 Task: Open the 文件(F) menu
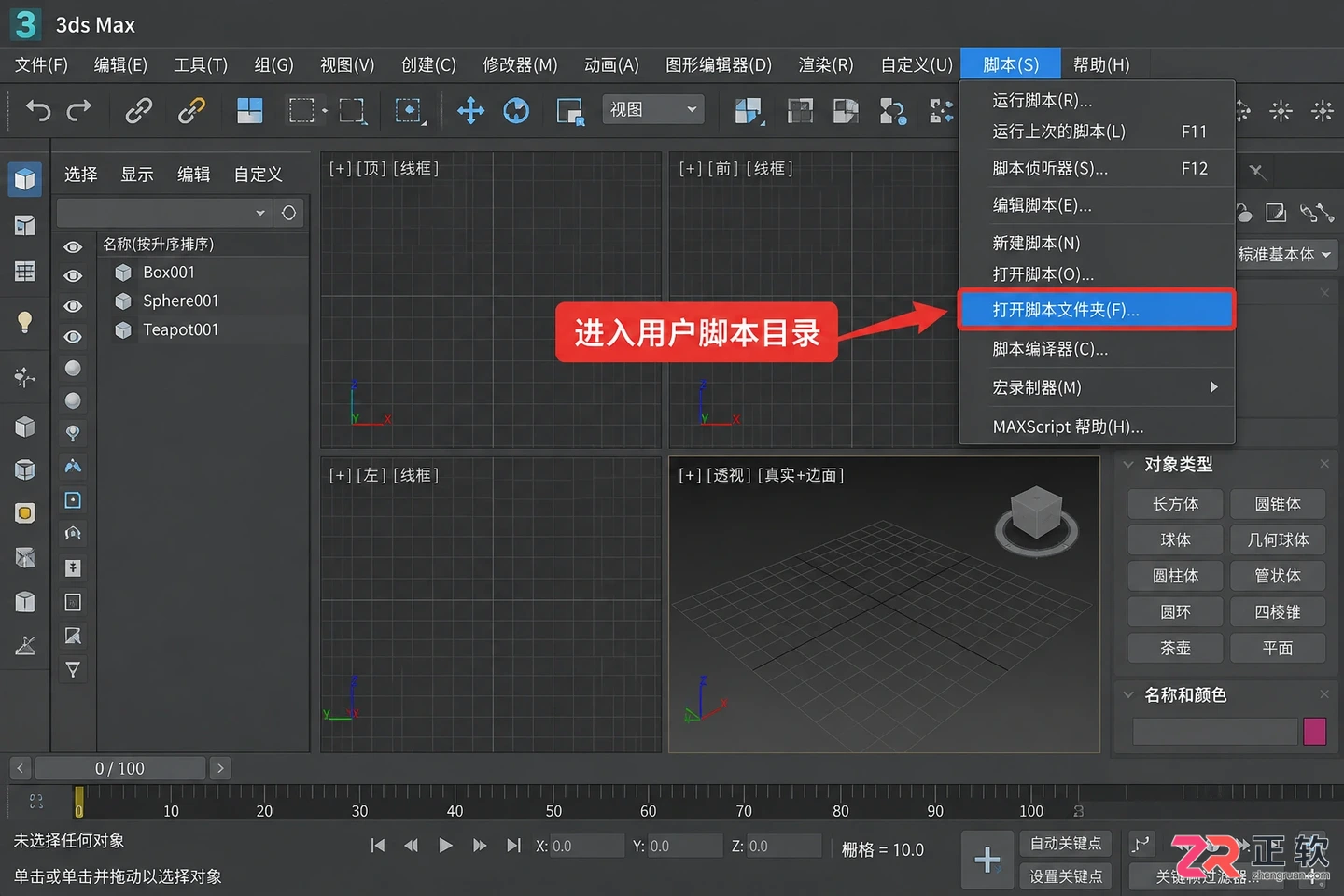tap(41, 65)
